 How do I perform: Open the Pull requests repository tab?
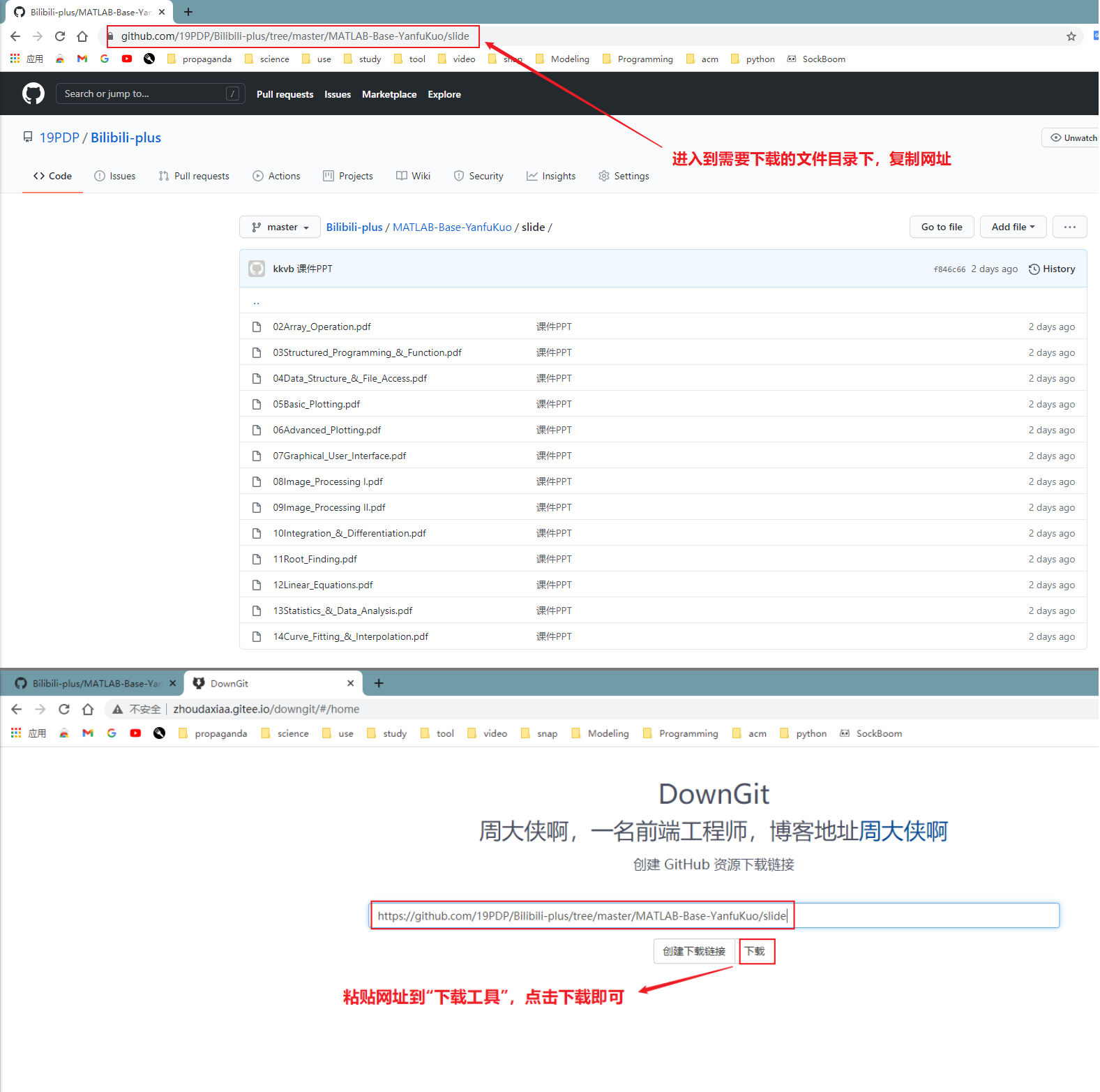tap(194, 176)
